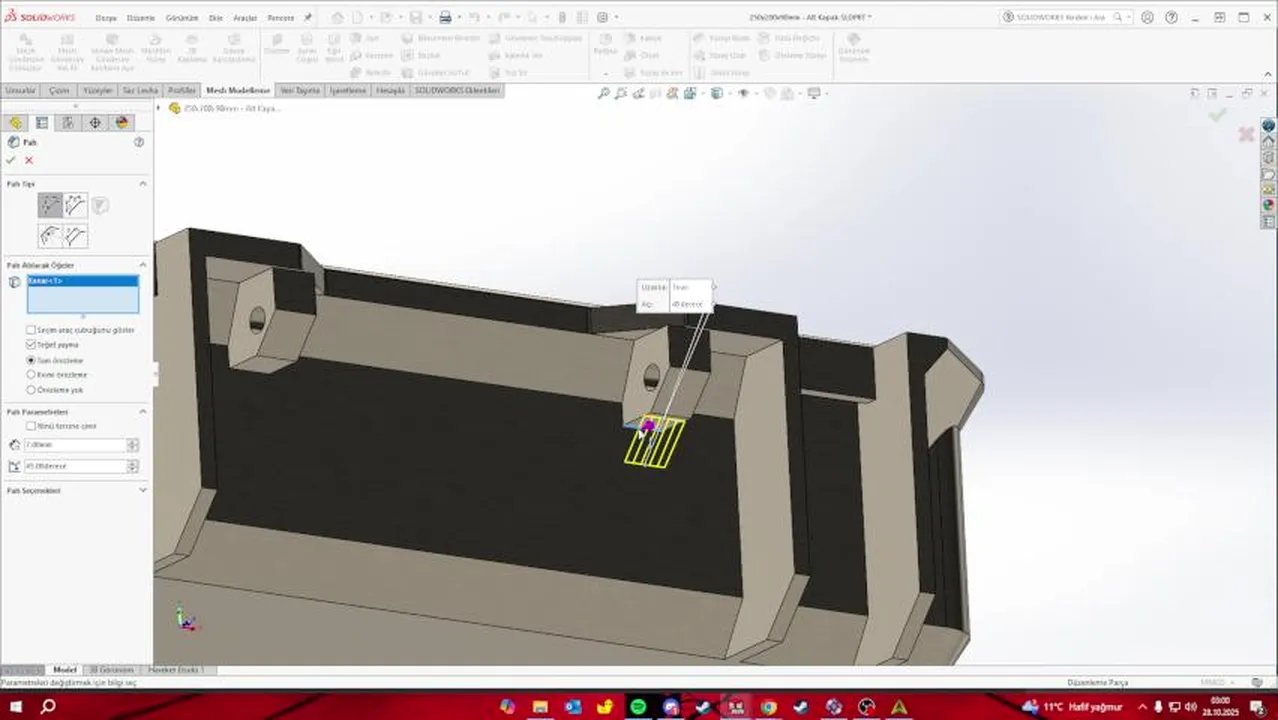Select the distance-distance chamfer type icon
This screenshot has height=720, width=1278.
(76, 205)
